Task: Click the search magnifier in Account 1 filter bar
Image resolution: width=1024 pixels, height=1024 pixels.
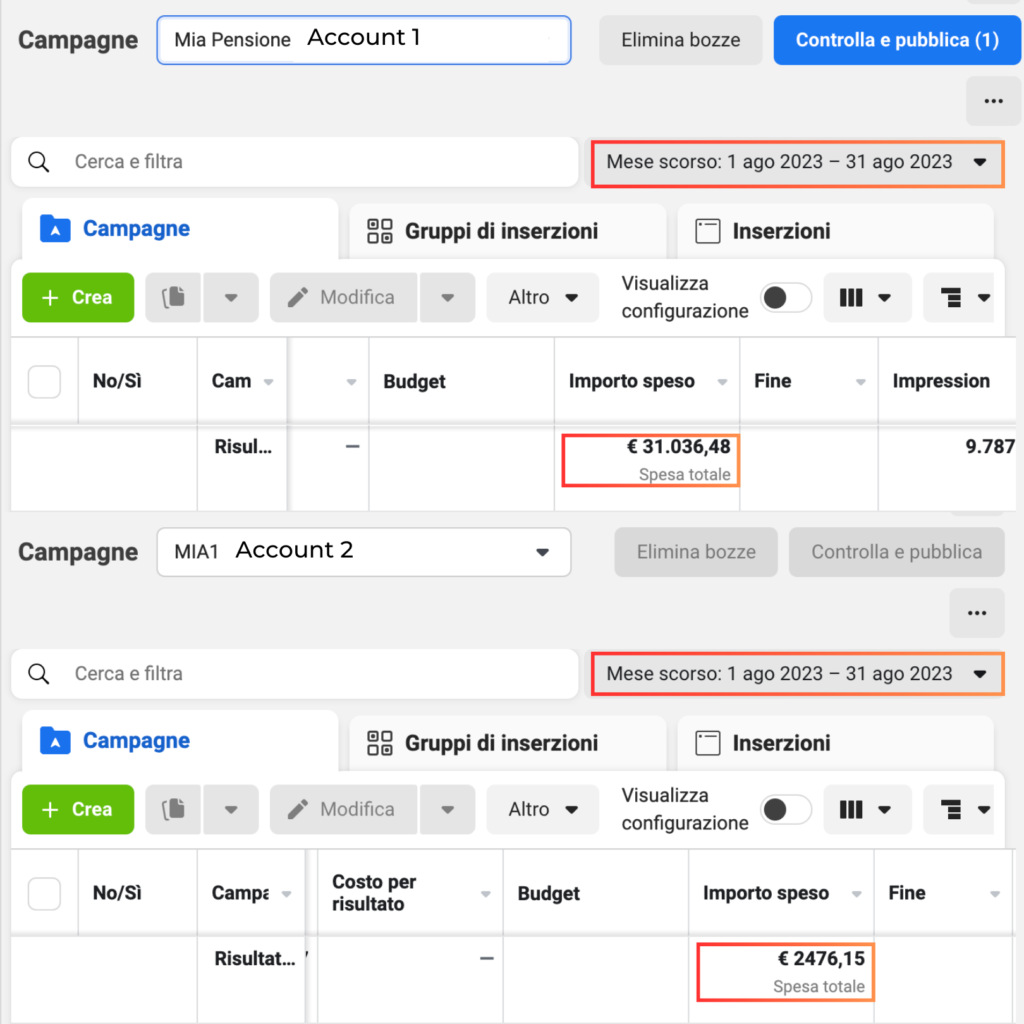Action: 39,162
